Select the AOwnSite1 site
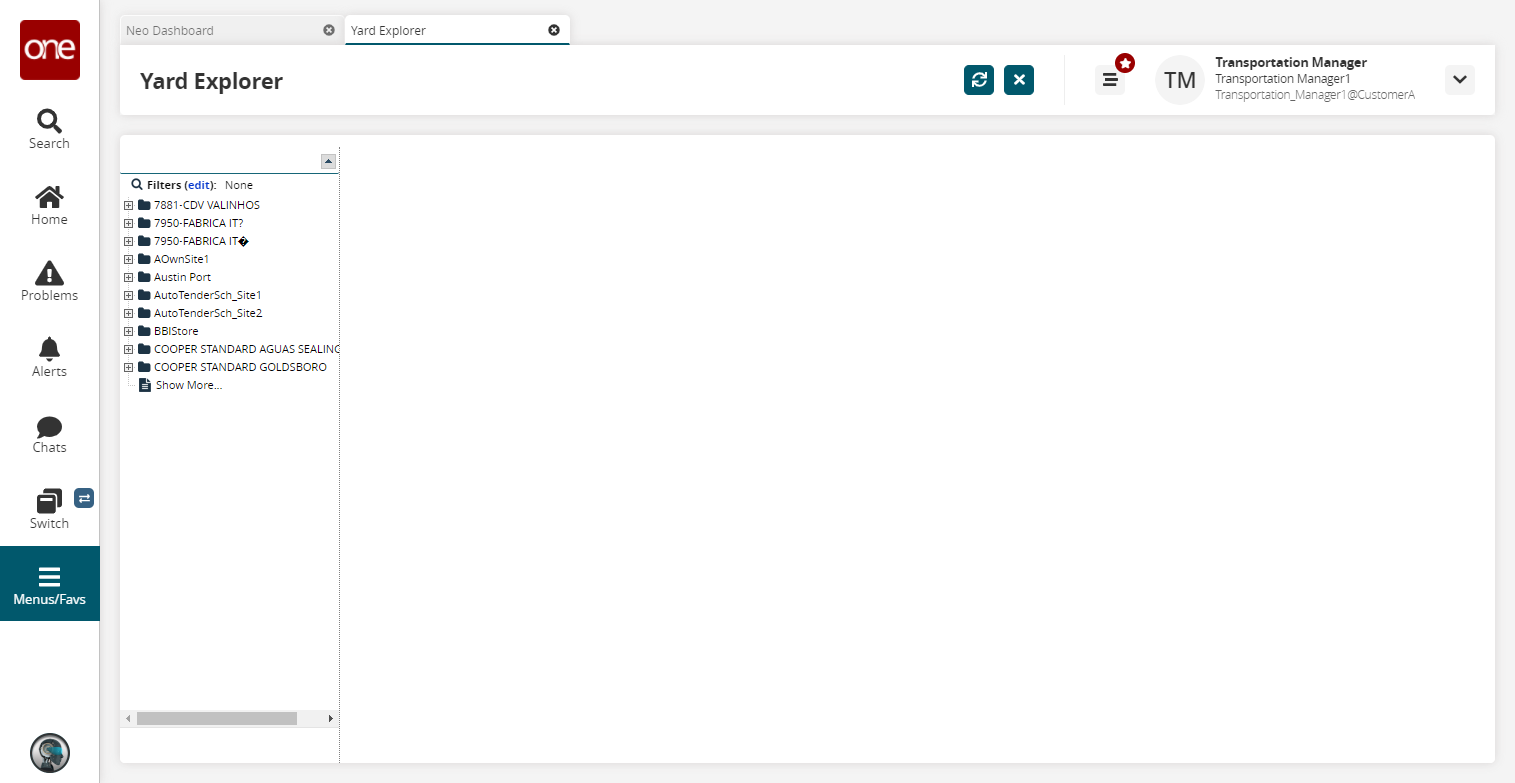The height and width of the screenshot is (783, 1515). 182,259
